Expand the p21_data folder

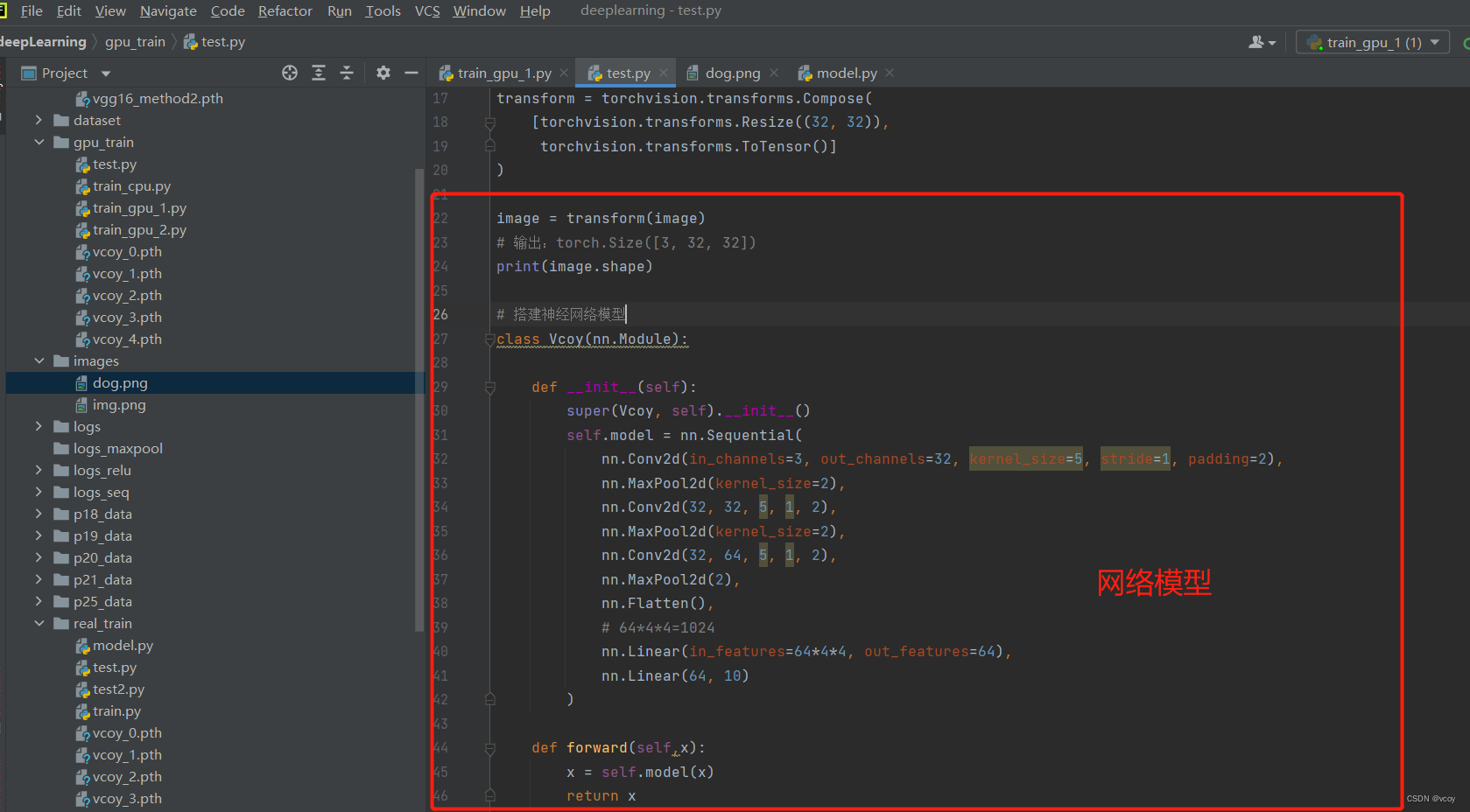(39, 579)
